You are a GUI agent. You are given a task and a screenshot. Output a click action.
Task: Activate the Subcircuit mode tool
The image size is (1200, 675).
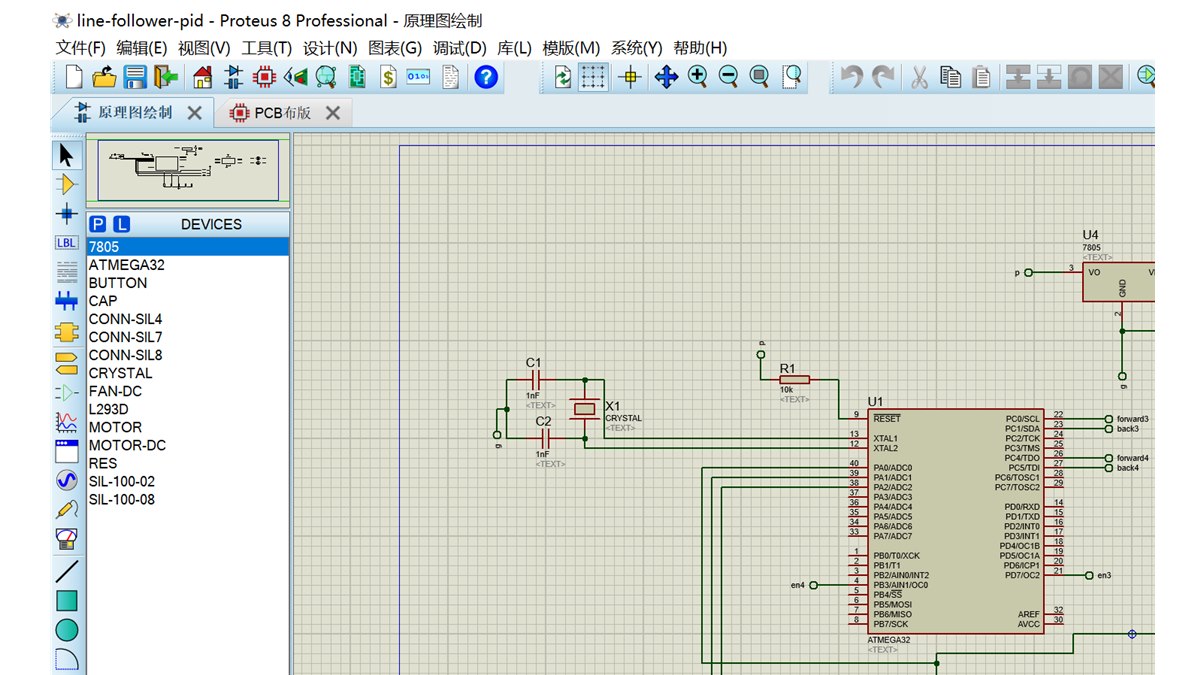click(66, 331)
